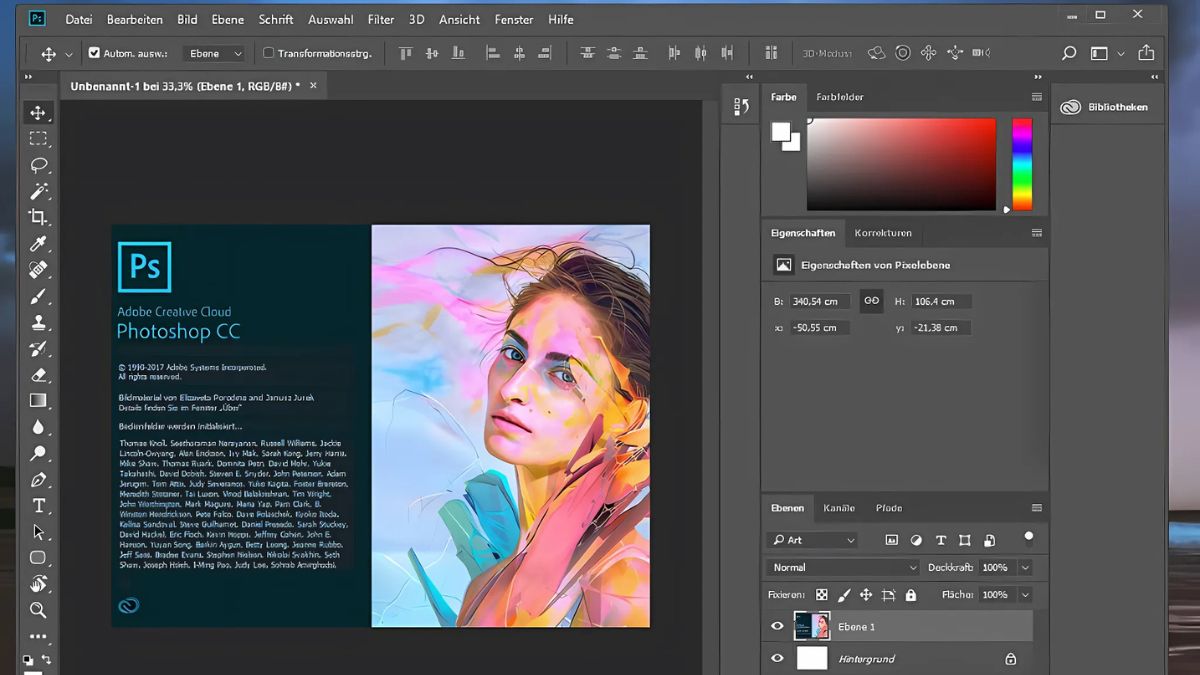Open the Fläche slider arrow
Viewport: 1200px width, 675px height.
point(1024,594)
